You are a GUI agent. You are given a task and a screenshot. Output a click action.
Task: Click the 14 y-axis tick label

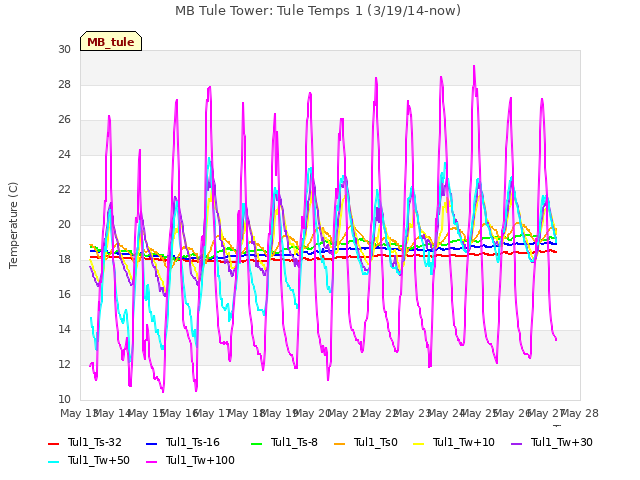64,330
